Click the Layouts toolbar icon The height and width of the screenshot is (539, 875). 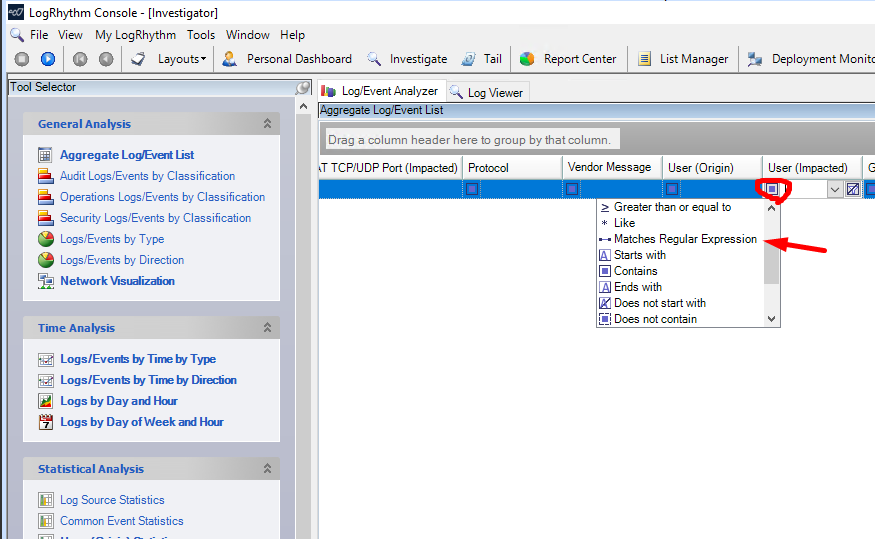(138, 59)
